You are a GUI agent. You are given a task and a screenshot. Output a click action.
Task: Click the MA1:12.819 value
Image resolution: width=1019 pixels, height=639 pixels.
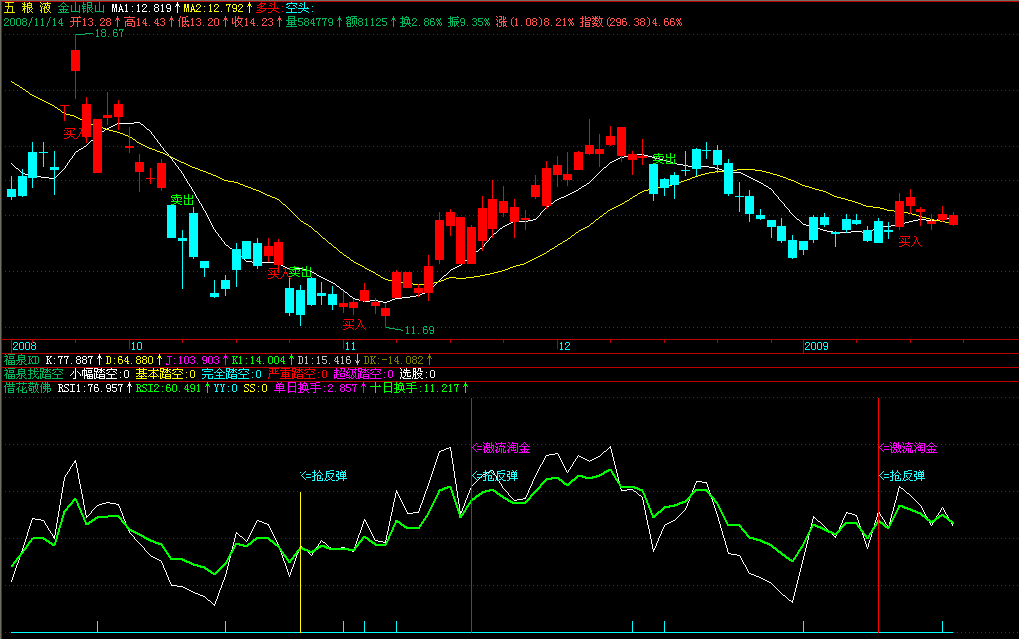(x=142, y=8)
